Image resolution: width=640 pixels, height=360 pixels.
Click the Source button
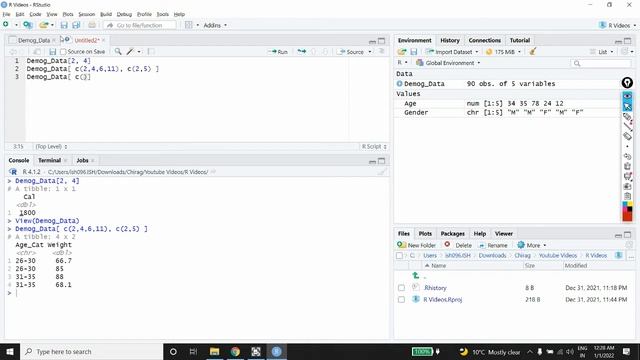[x=351, y=52]
